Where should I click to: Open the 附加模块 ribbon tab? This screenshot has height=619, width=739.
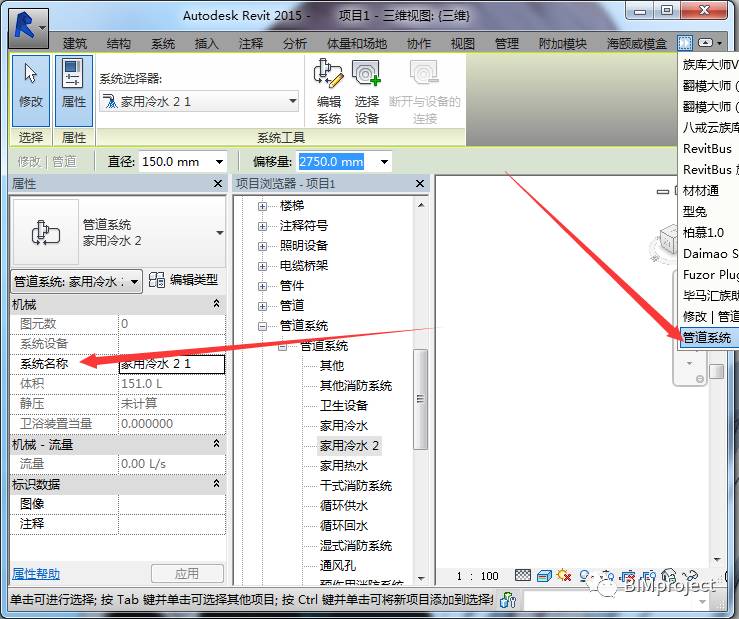point(563,43)
